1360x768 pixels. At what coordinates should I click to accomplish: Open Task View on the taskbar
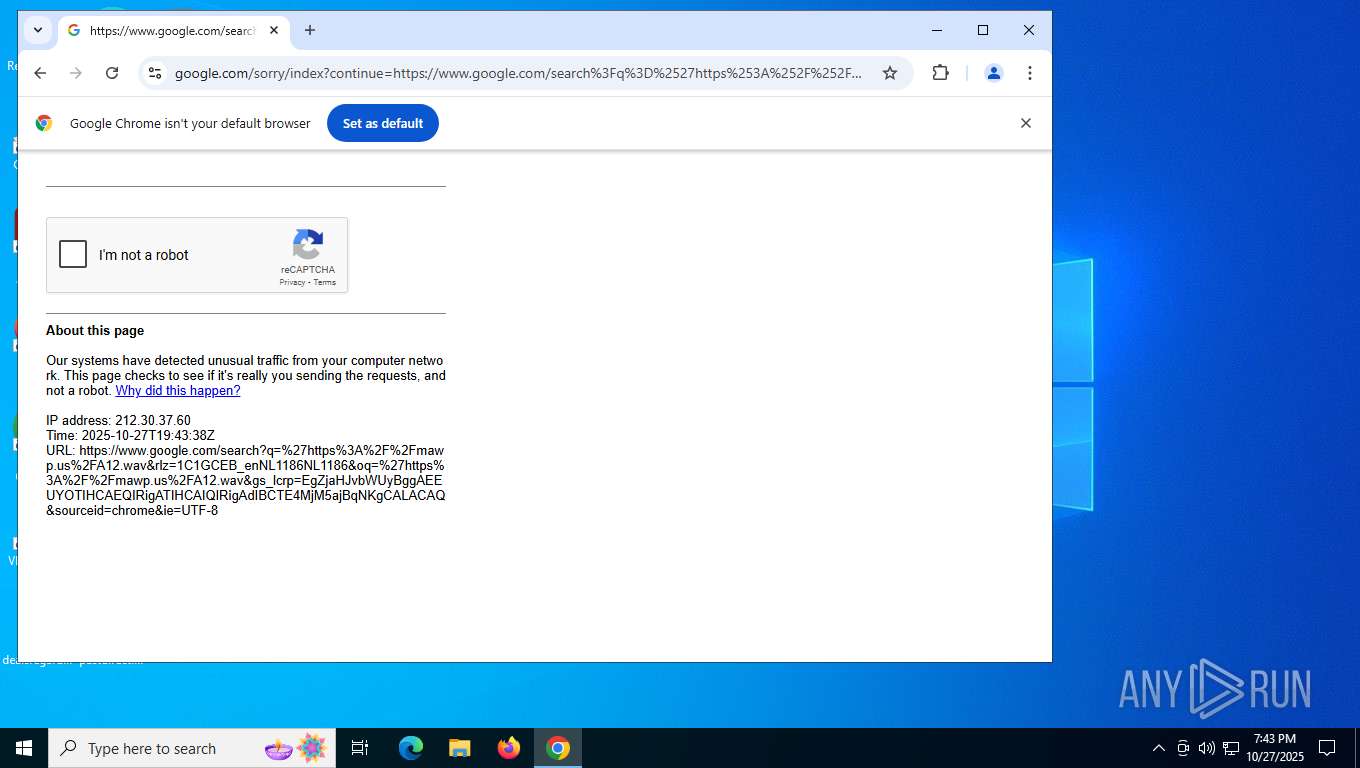(360, 748)
